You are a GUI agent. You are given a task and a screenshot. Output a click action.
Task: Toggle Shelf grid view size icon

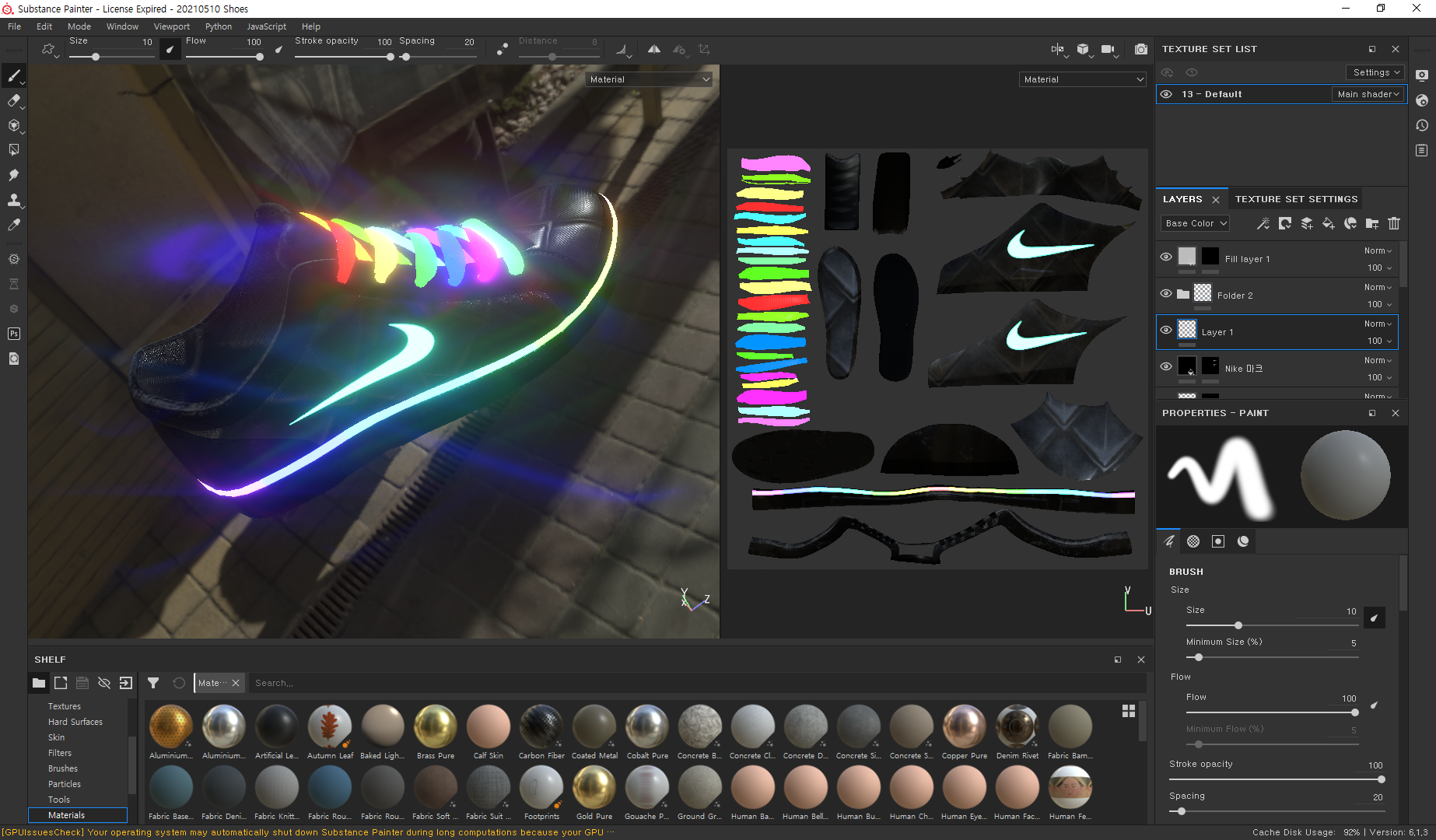click(1129, 711)
